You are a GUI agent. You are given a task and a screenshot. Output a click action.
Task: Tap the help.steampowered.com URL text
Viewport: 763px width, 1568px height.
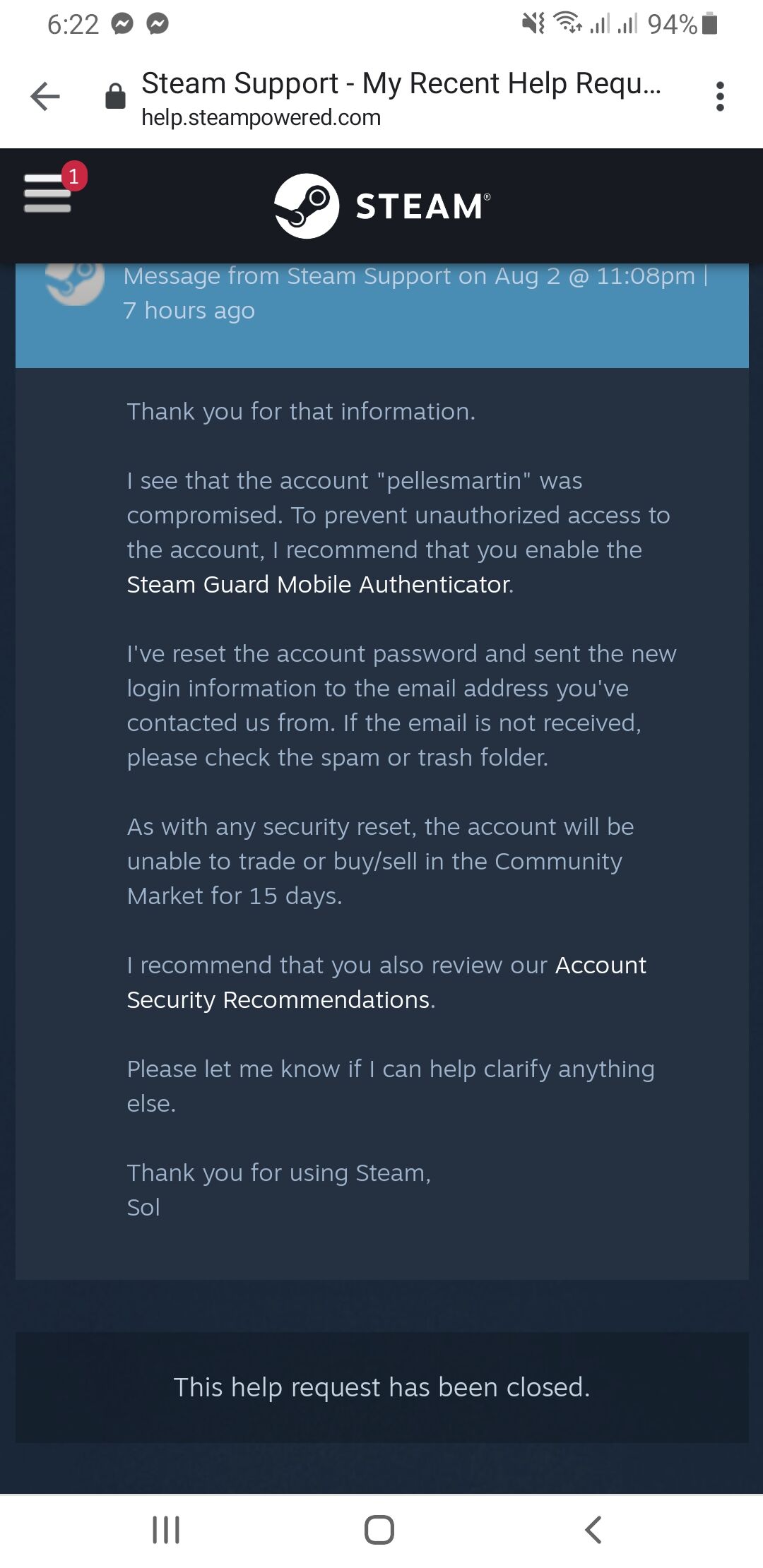click(x=261, y=118)
